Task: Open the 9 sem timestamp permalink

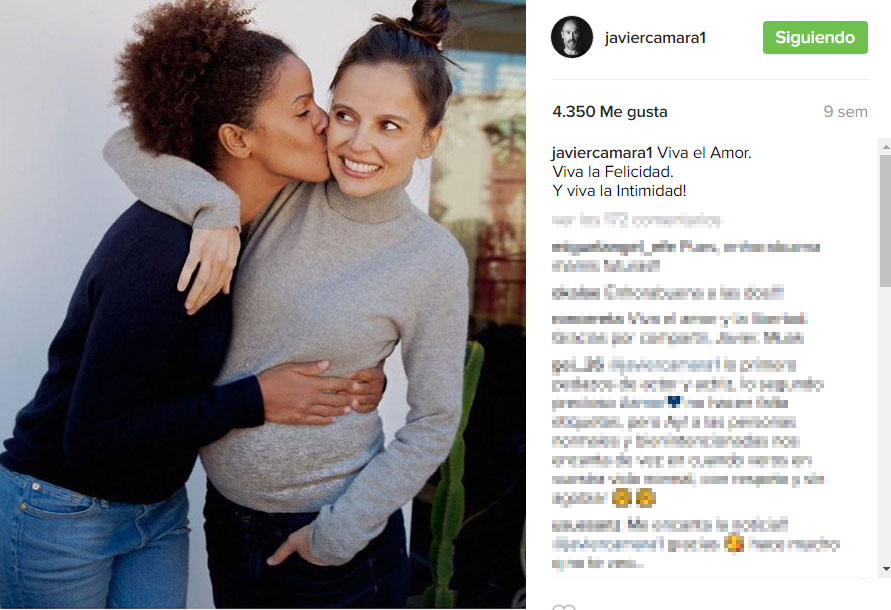Action: click(846, 111)
